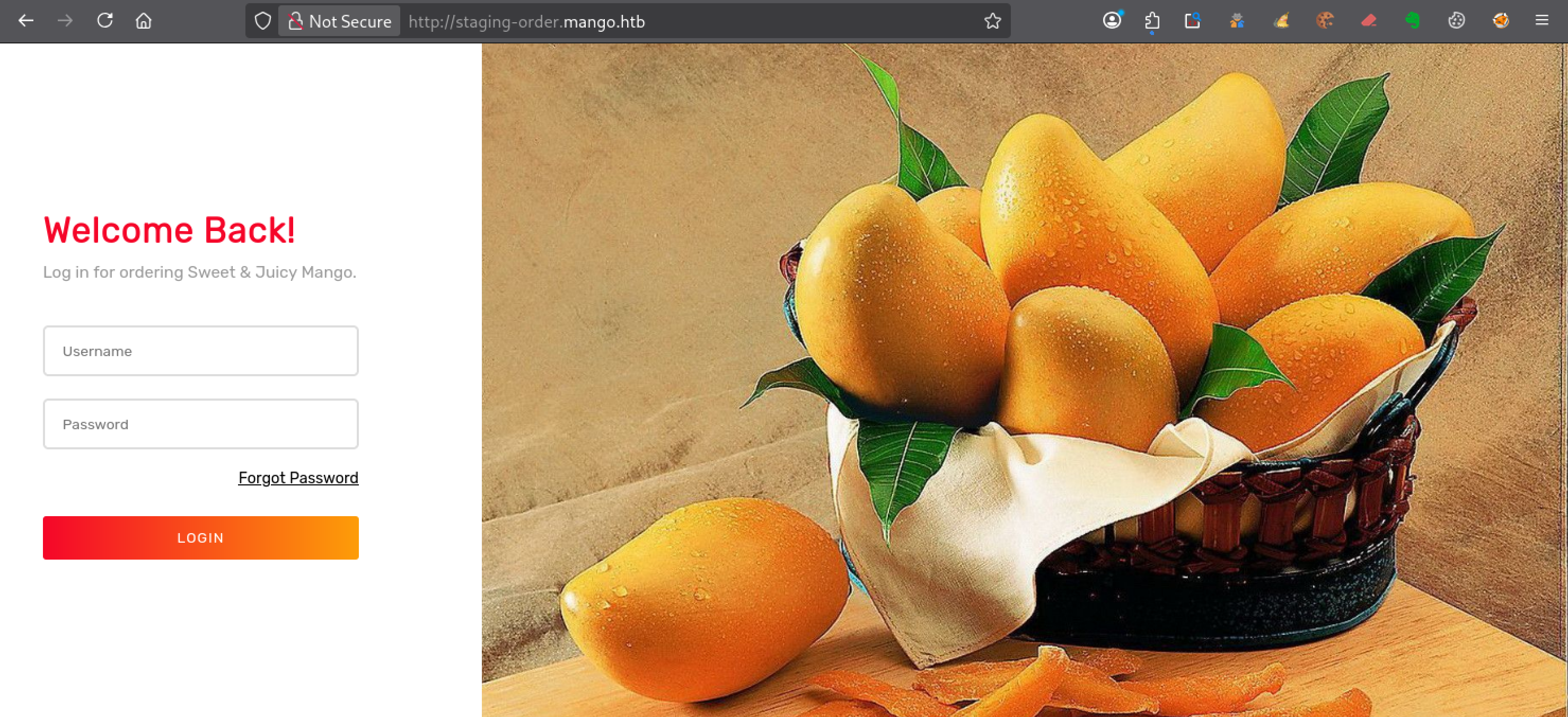Bookmark this page with the star
This screenshot has width=1568, height=717.
click(x=992, y=21)
